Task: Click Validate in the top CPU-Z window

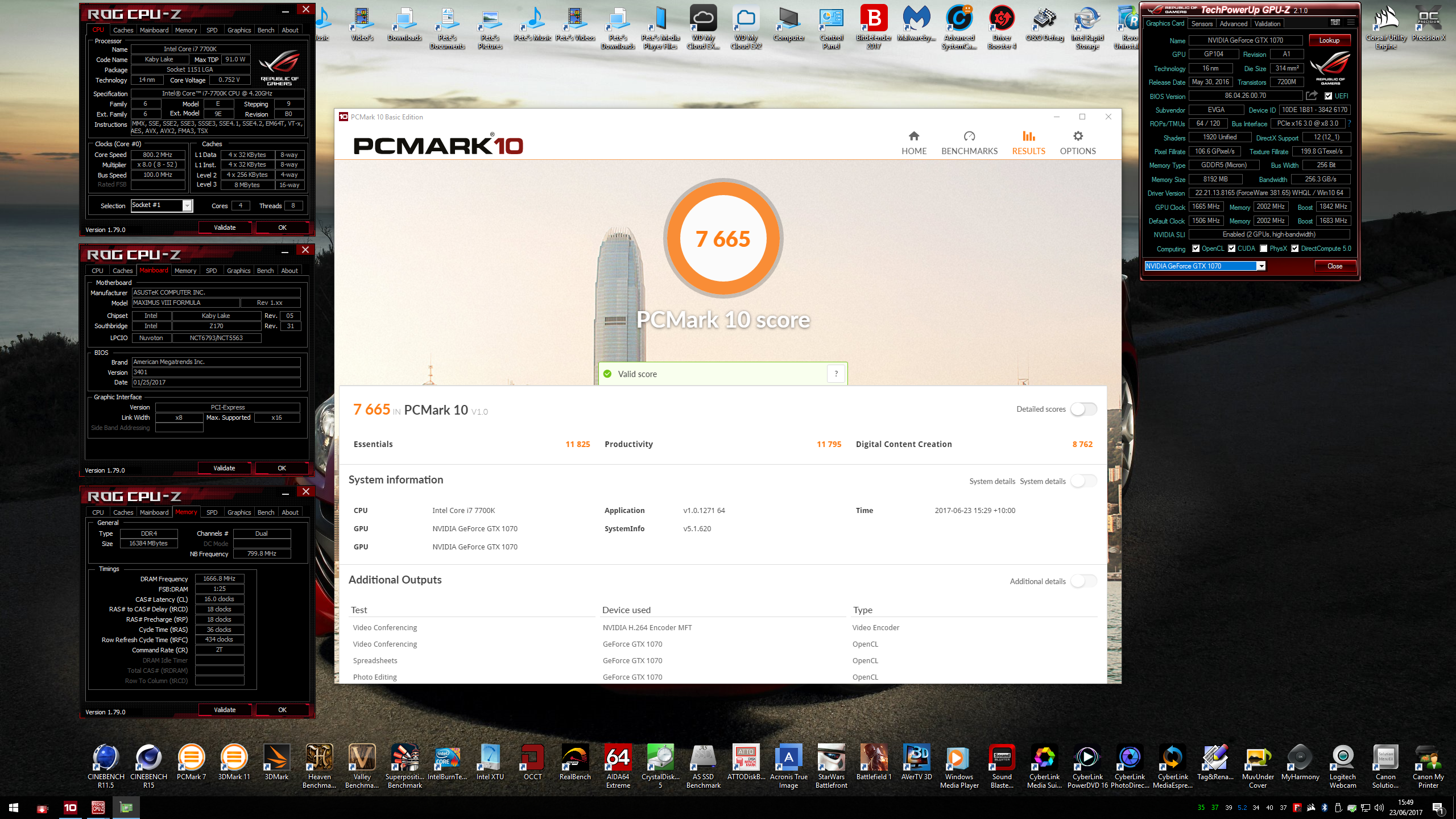Action: click(x=225, y=227)
